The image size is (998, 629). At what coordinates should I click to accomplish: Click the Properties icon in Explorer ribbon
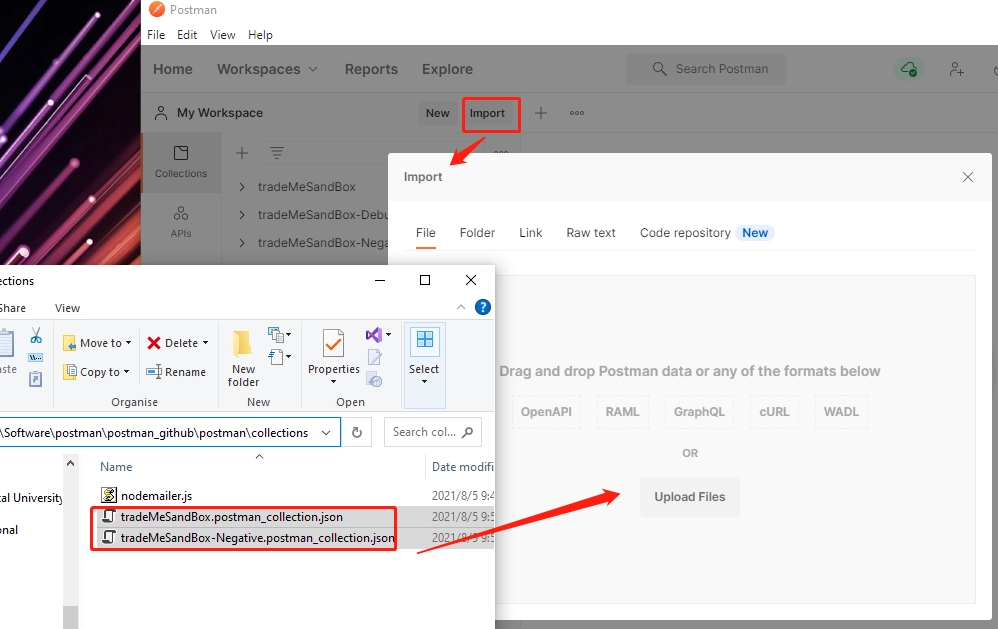[334, 344]
